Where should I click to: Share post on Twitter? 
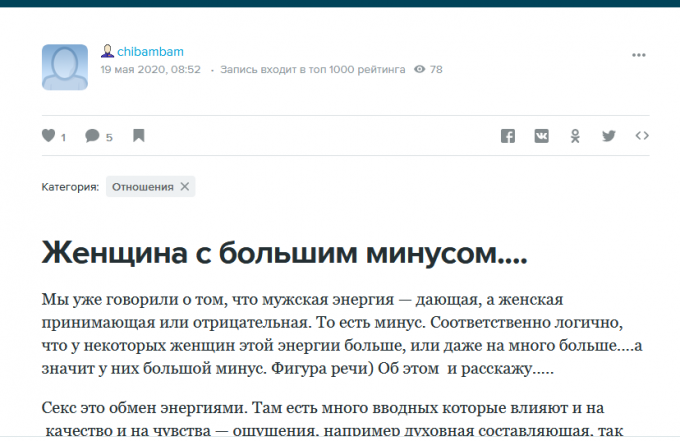click(x=608, y=136)
